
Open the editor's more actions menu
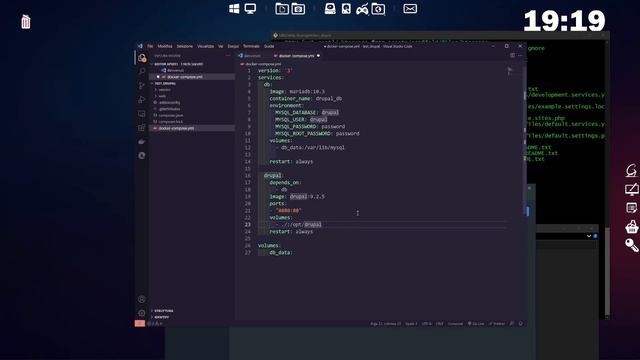520,56
